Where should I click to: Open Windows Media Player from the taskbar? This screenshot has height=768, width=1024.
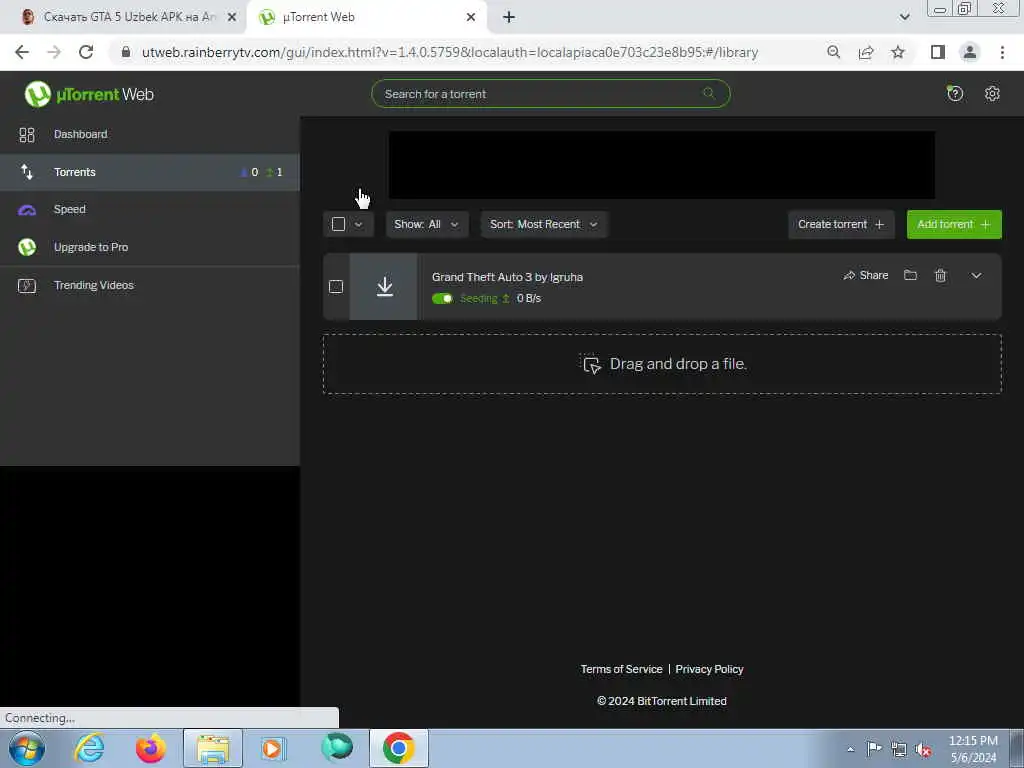pos(273,748)
